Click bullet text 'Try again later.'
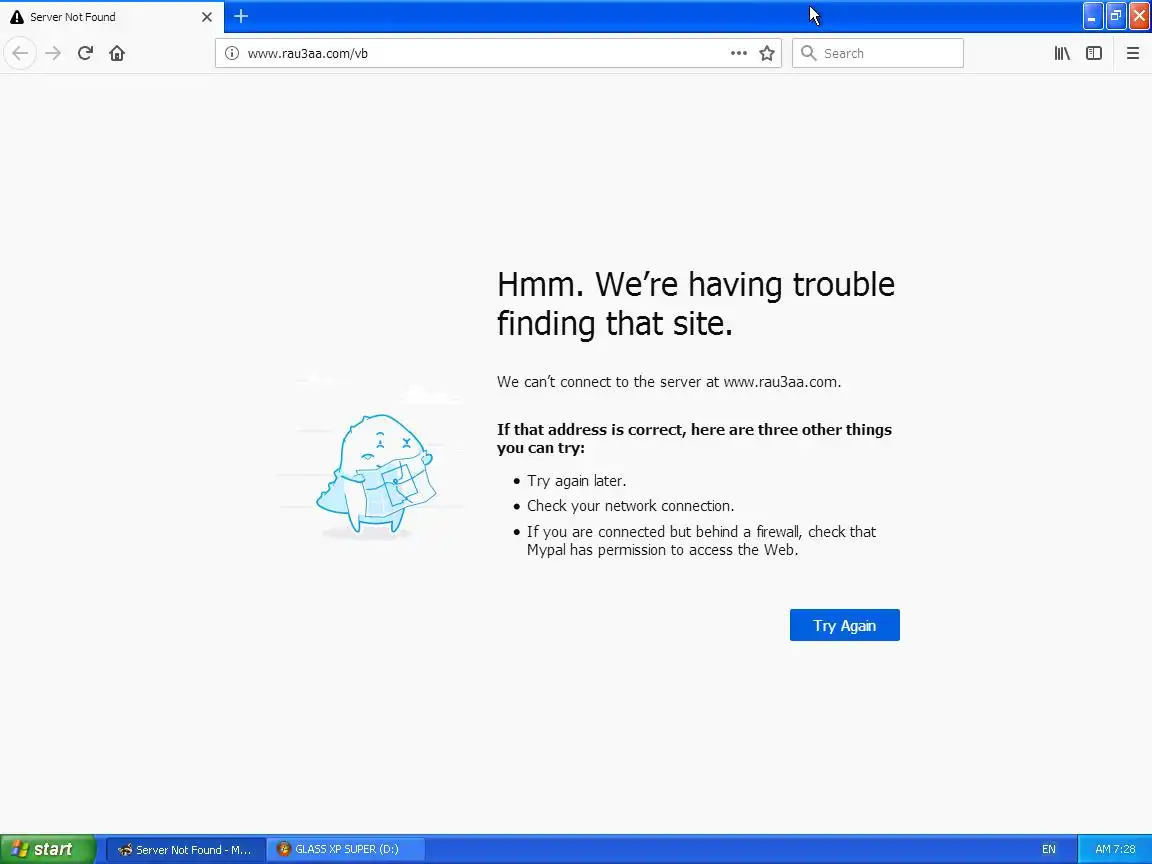The height and width of the screenshot is (864, 1152). 577,481
